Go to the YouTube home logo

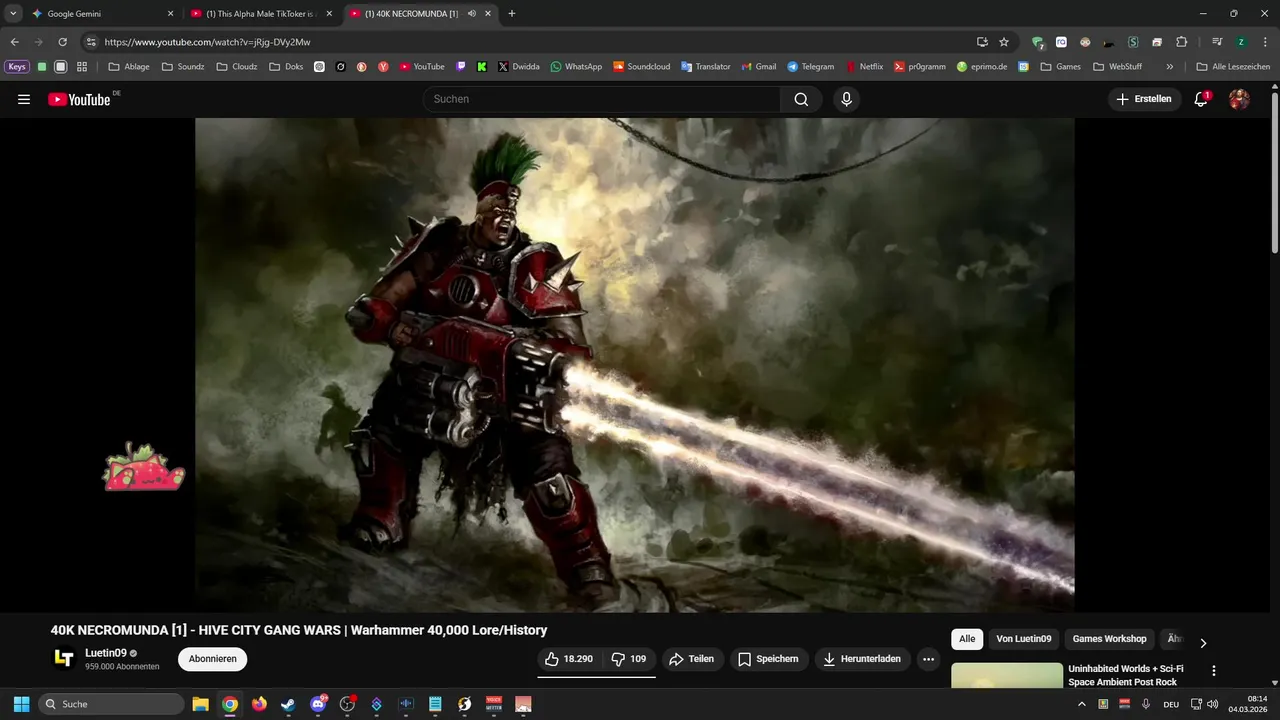tap(79, 99)
